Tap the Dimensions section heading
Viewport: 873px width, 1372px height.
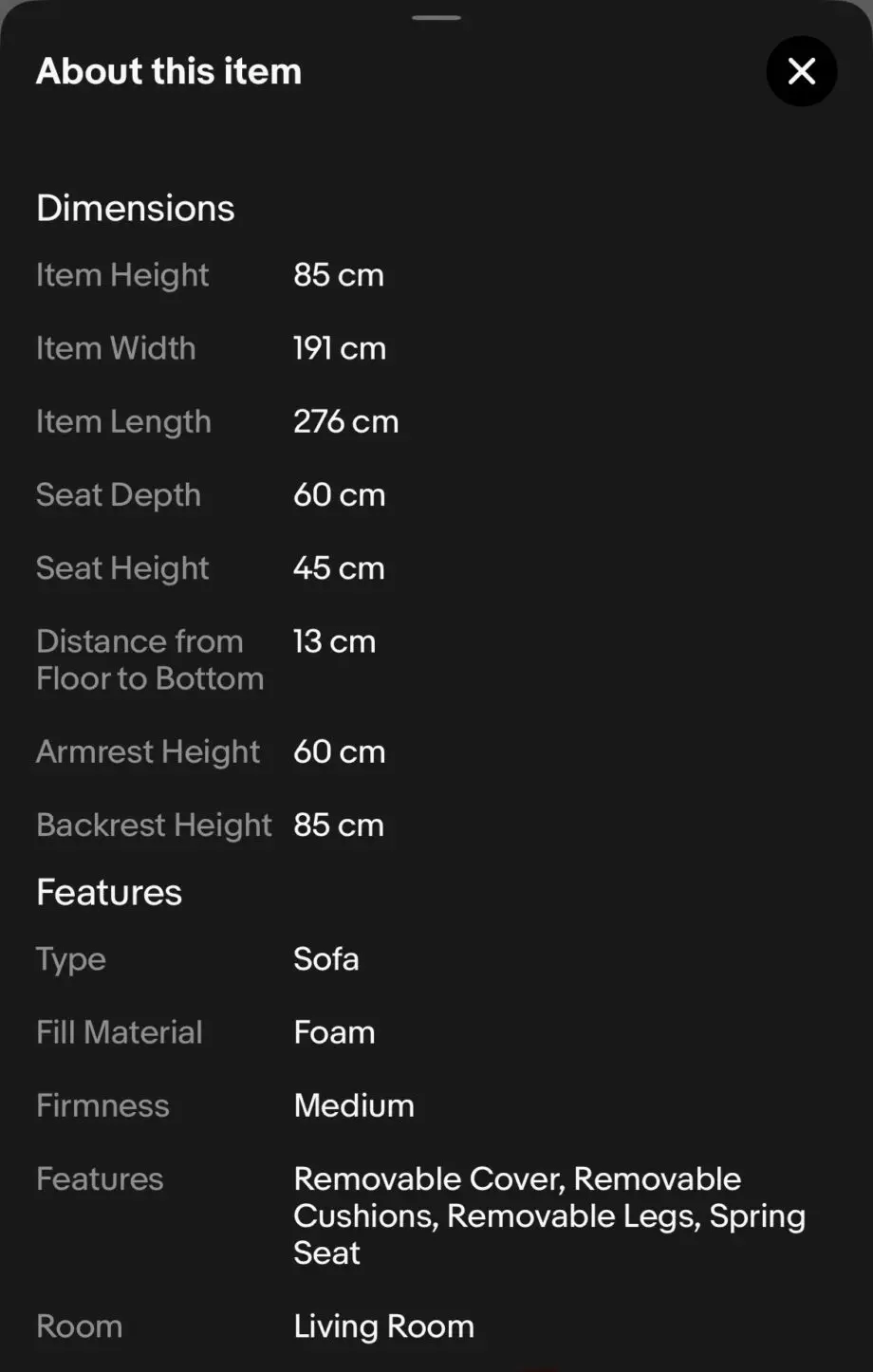pyautogui.click(x=136, y=208)
